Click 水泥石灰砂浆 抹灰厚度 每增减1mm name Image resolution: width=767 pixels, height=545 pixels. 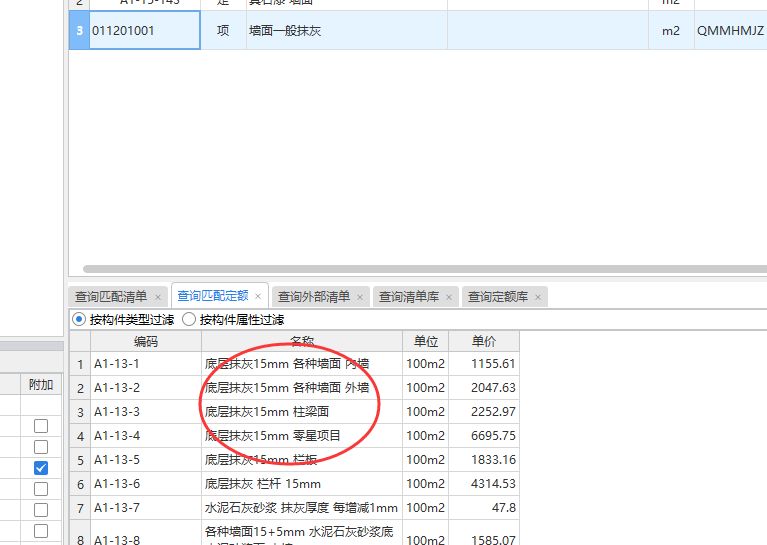[301, 508]
